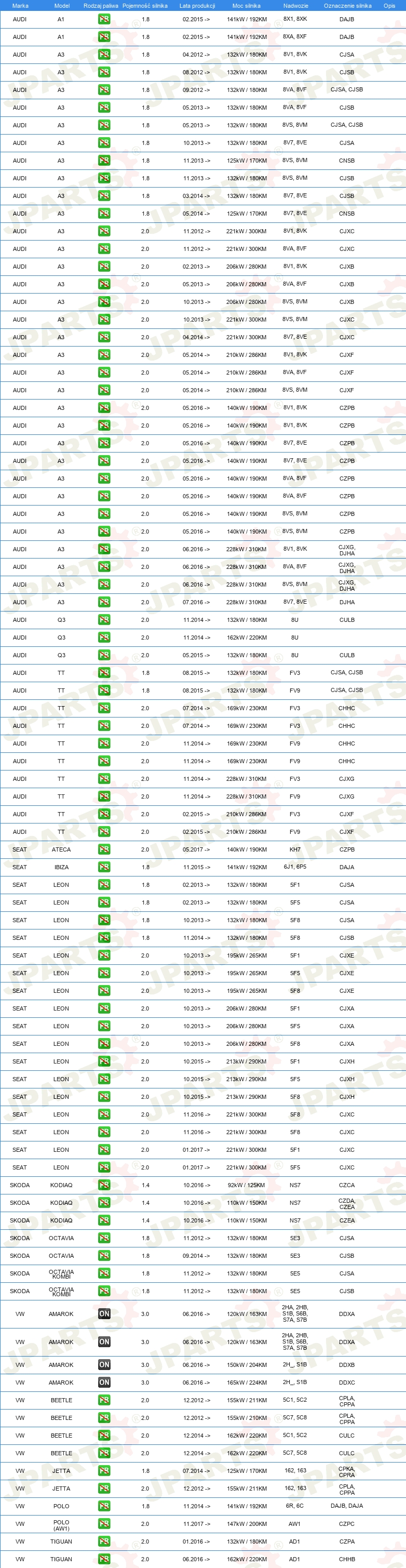The image size is (406, 1568).
Task: Click fuel icon in OCTAVIA 5E3 CJSB row
Action: click(104, 1255)
